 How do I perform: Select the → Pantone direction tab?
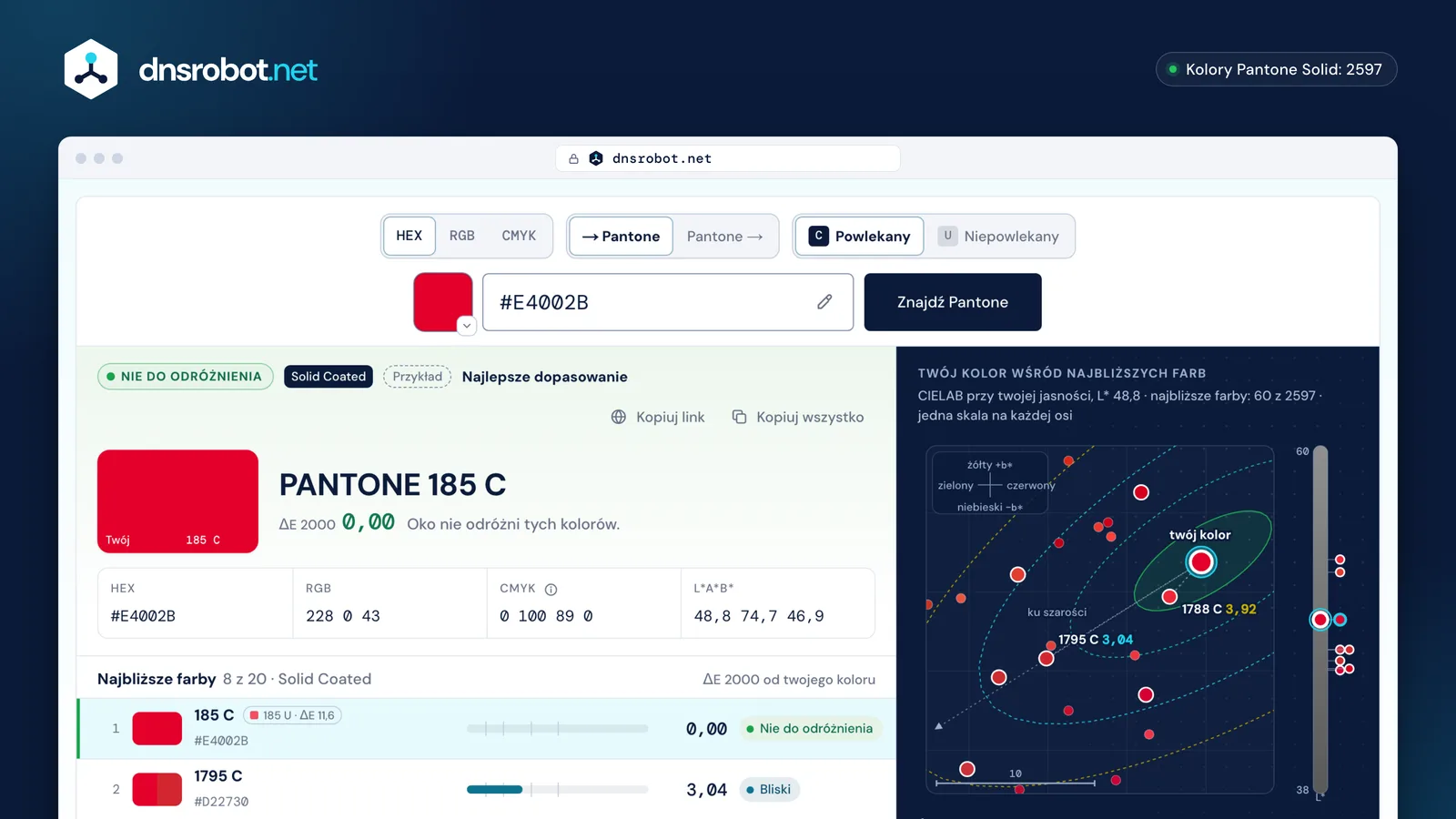[x=622, y=236]
